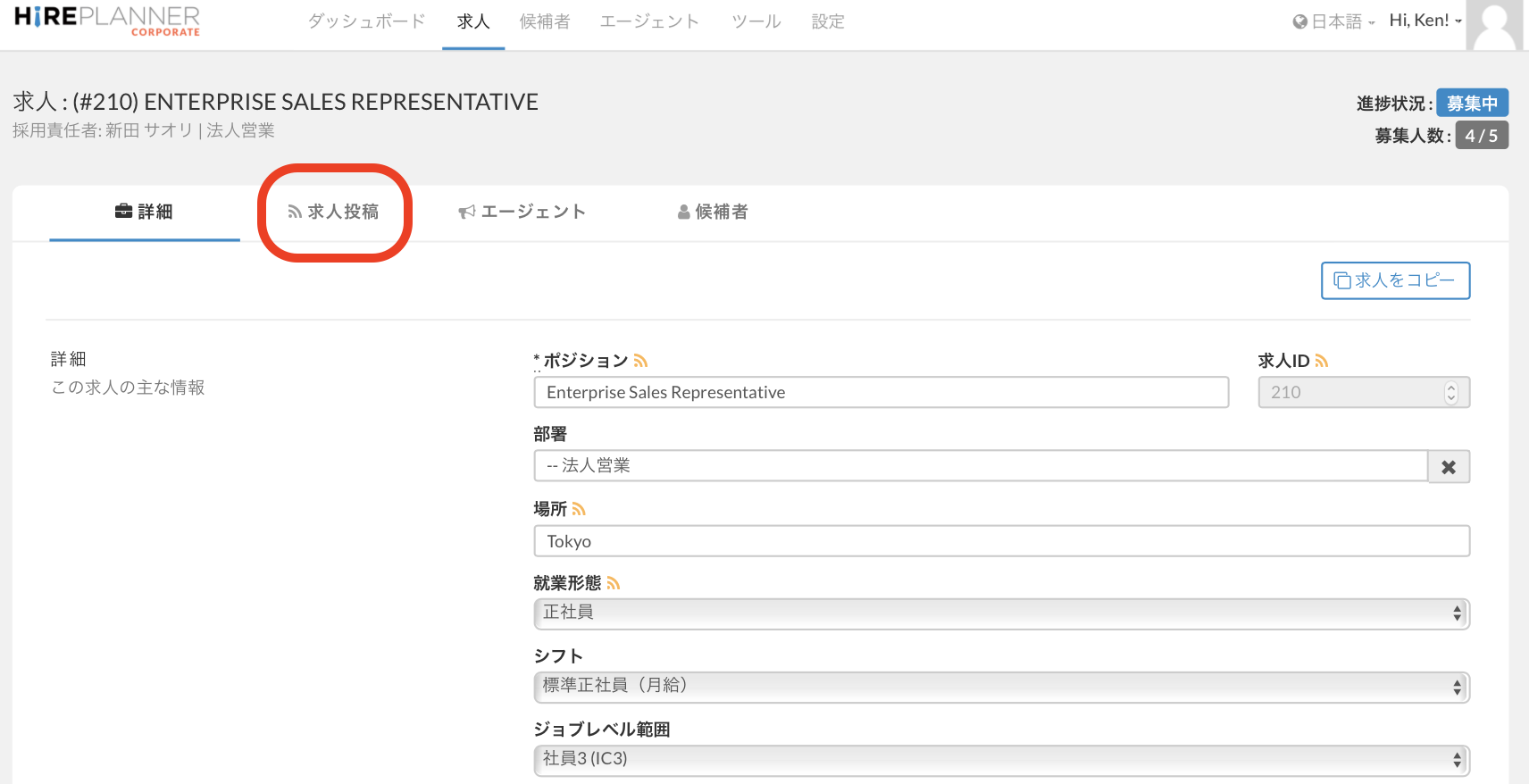Click the RSS icon beside 場所 label
Image resolution: width=1529 pixels, height=784 pixels.
(x=579, y=509)
